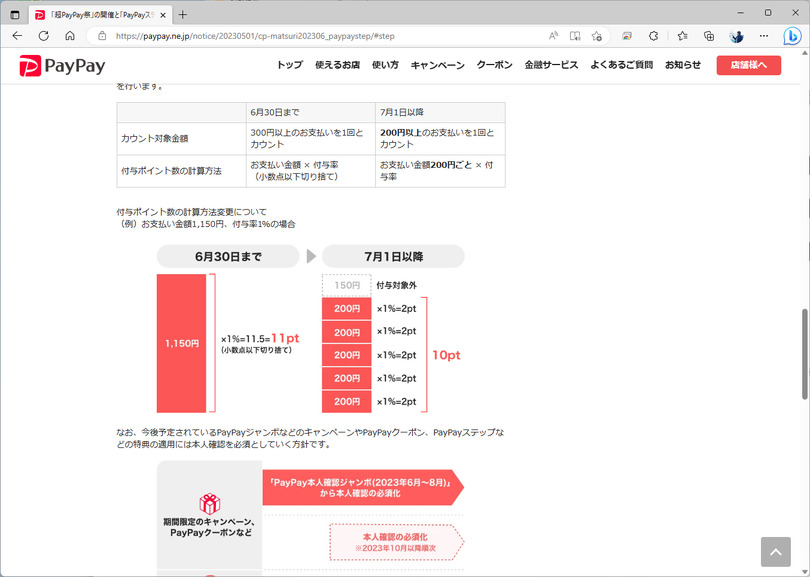
Task: Click the 300円以上のお支払いを1回とカウント cell
Action: pyautogui.click(x=310, y=138)
